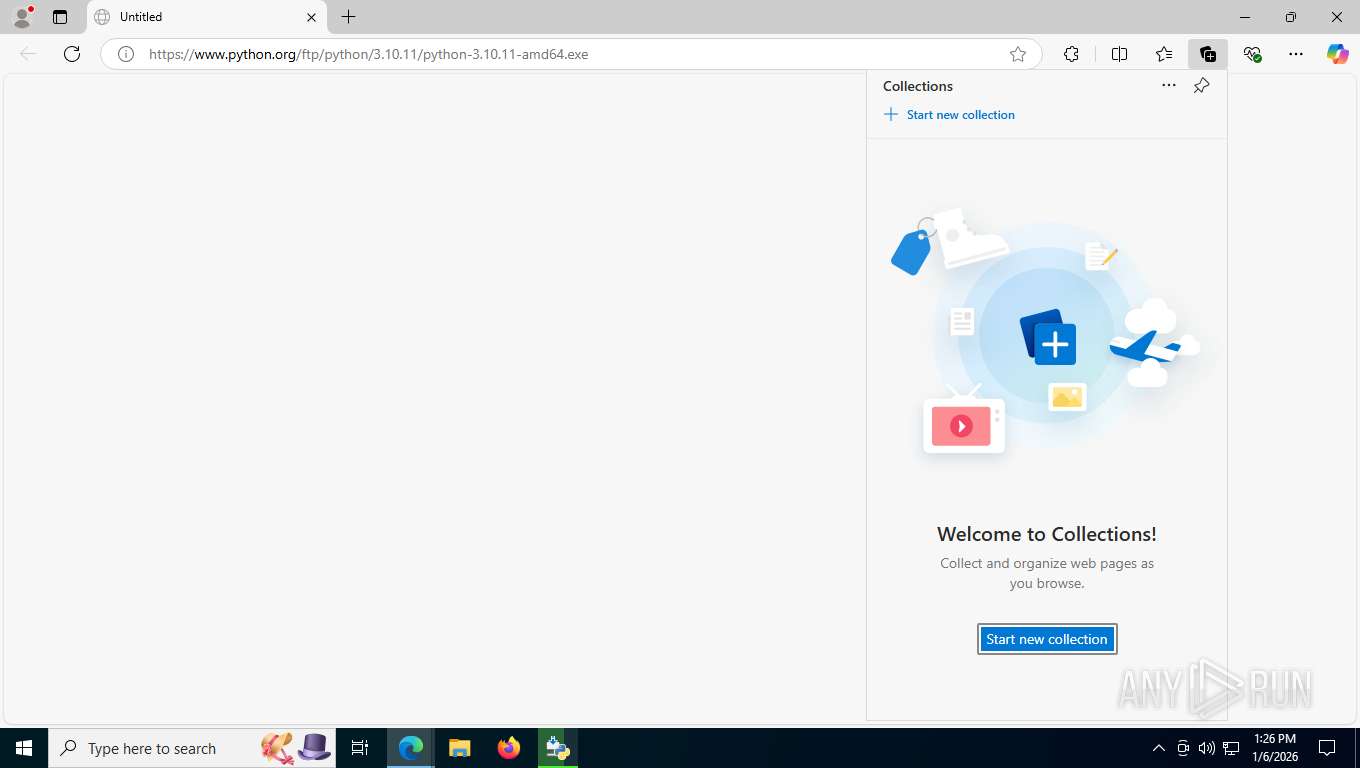Launch Copilot from the toolbar
The width and height of the screenshot is (1360, 768).
[1338, 54]
